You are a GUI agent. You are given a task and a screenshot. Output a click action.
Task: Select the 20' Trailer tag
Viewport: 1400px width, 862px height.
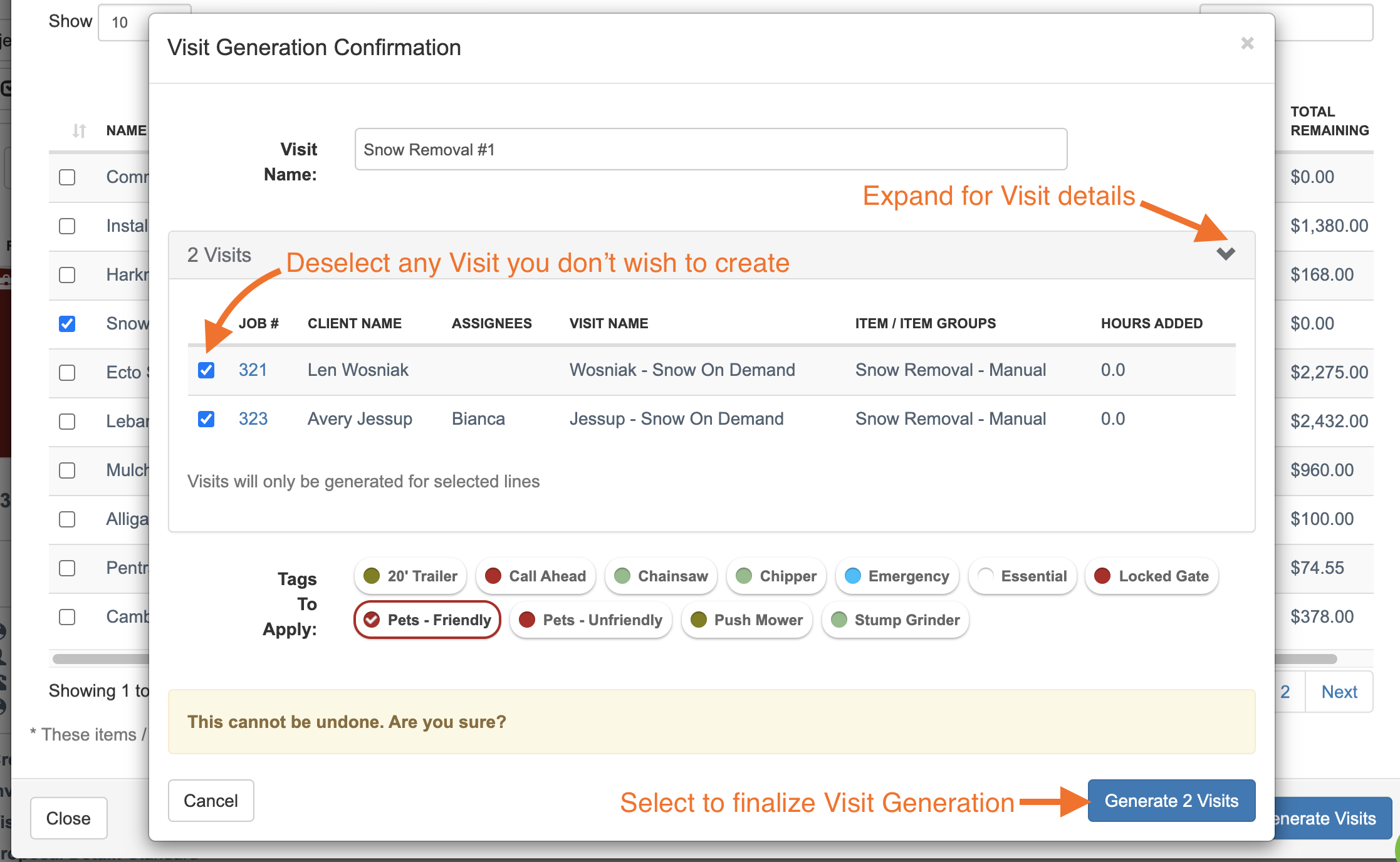coord(410,576)
